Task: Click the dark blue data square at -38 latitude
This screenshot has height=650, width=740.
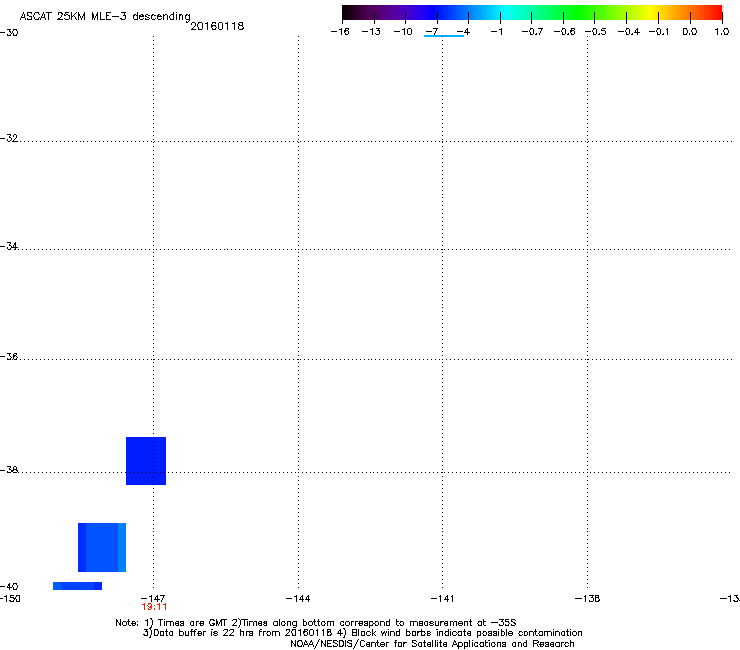Action: click(x=146, y=461)
